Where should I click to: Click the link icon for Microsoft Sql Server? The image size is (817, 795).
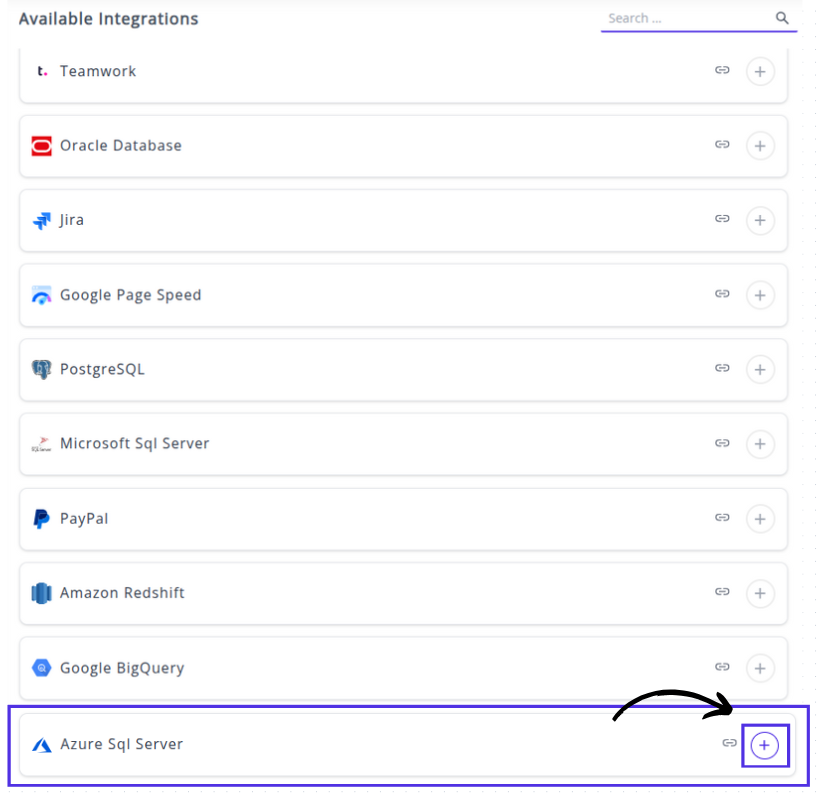(x=722, y=443)
